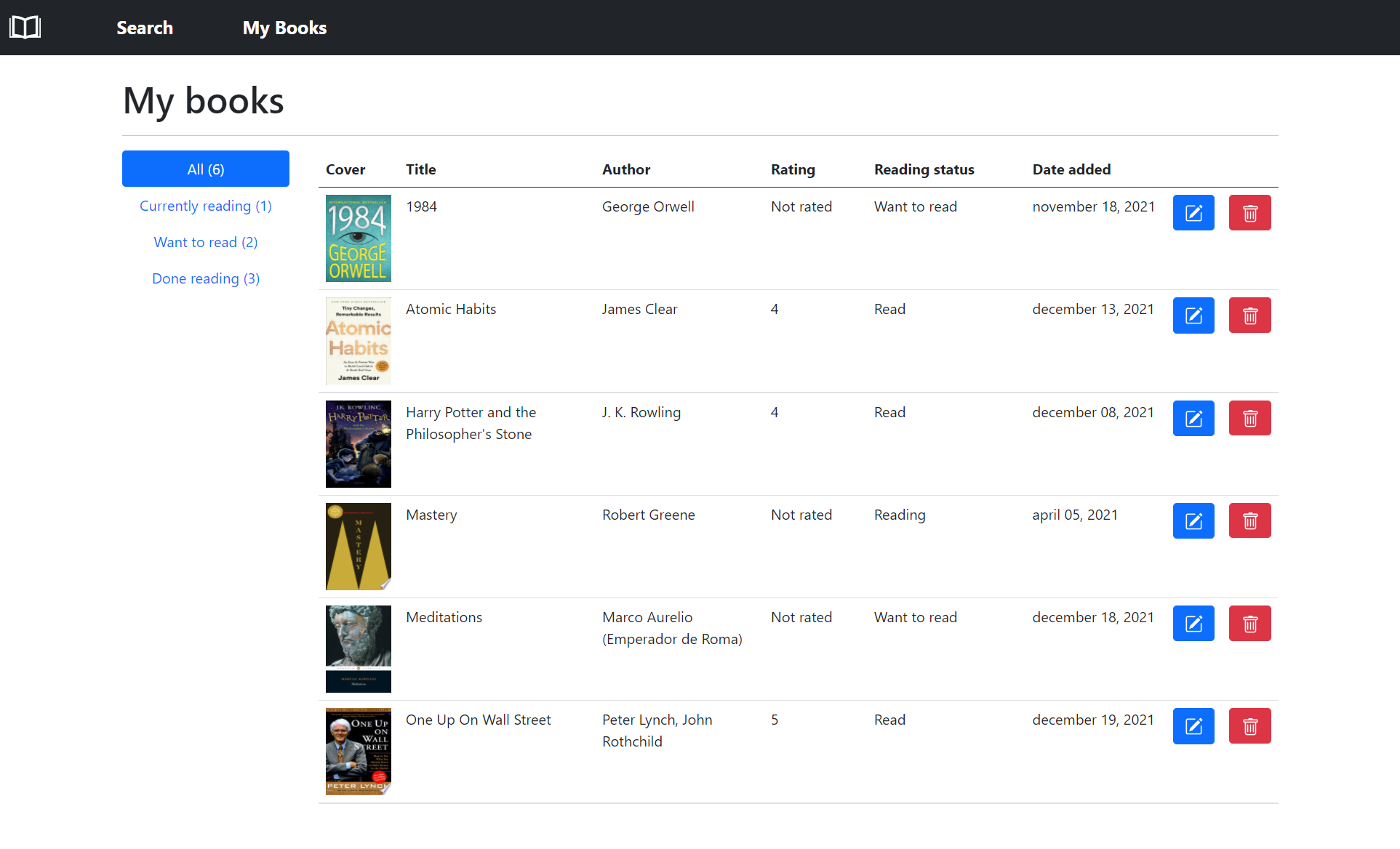Filter books by Currently reading

coord(205,206)
